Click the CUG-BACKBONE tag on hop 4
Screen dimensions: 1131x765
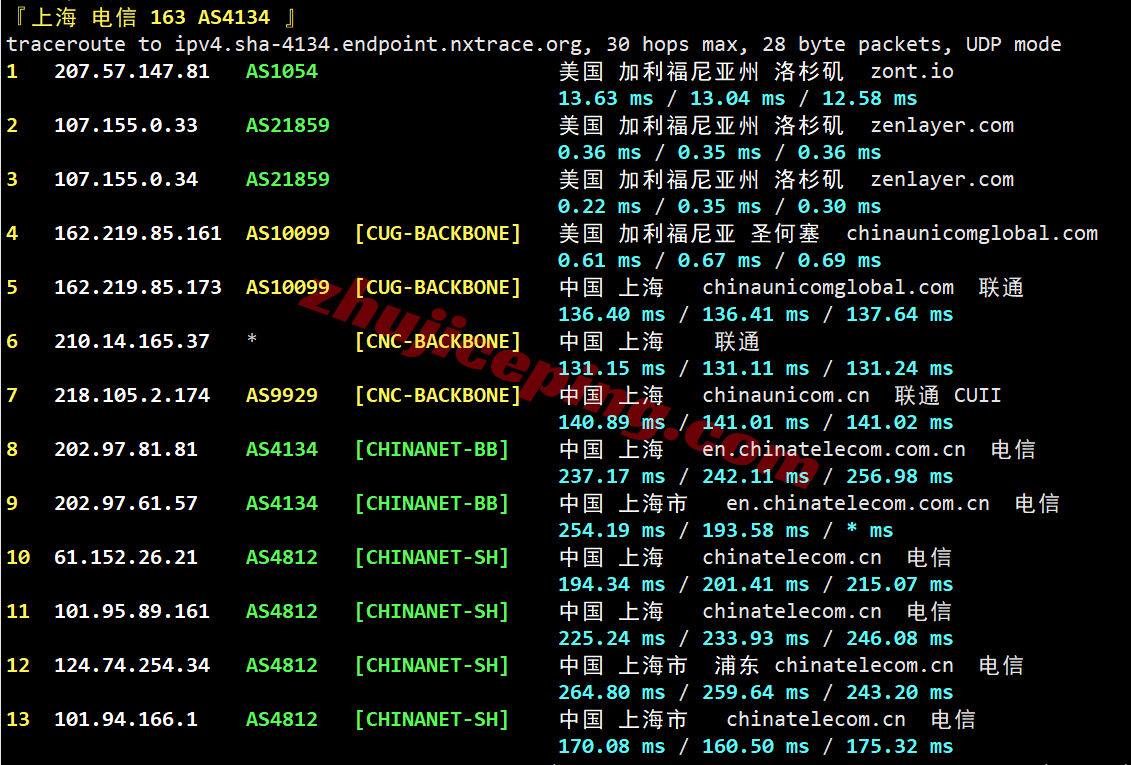coord(438,234)
